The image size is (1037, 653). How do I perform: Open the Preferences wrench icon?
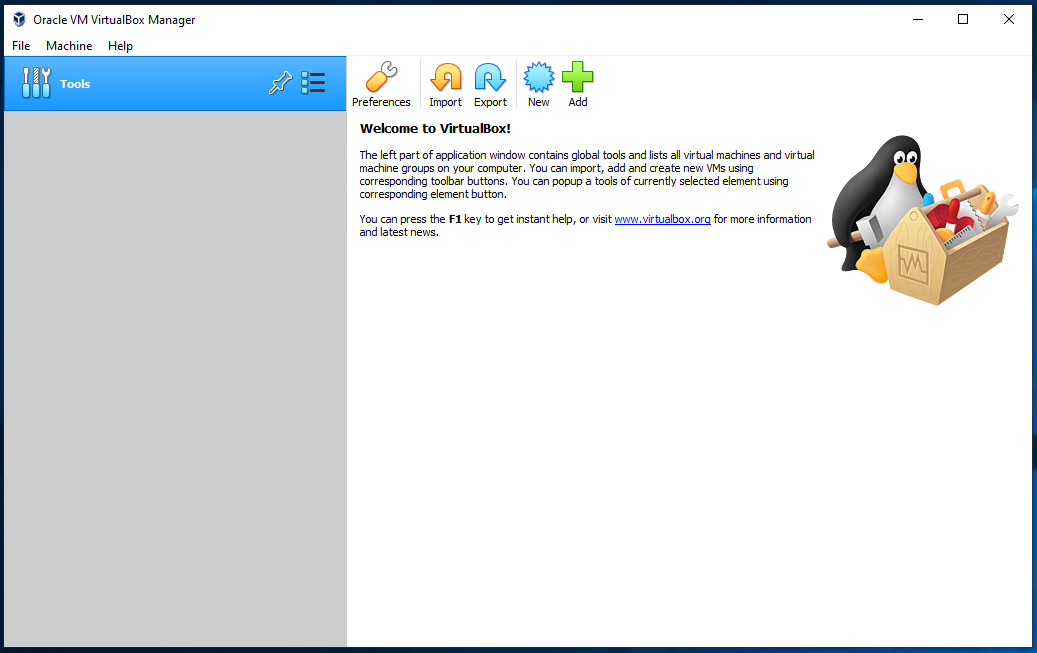click(382, 77)
